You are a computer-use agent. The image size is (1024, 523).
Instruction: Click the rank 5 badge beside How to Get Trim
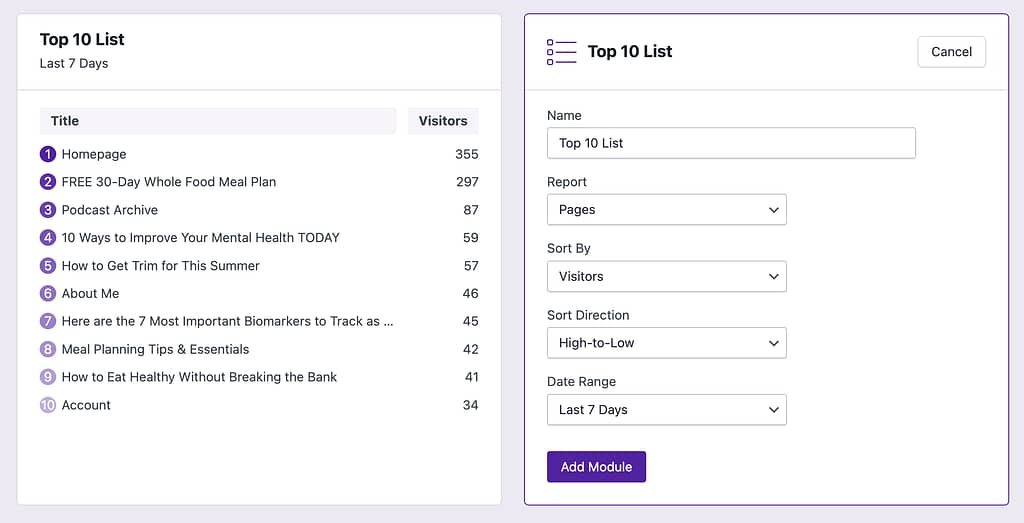pyautogui.click(x=48, y=266)
